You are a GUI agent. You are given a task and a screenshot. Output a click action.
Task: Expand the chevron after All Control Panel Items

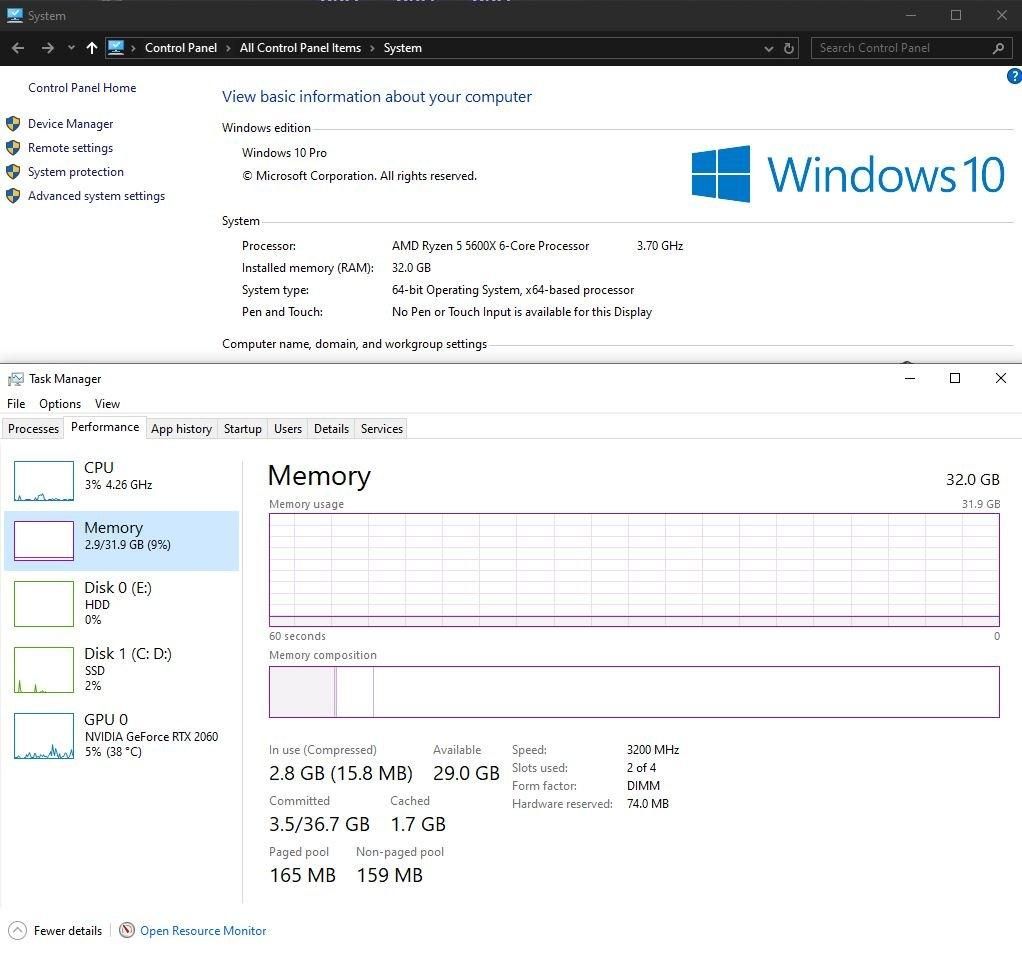tap(372, 48)
